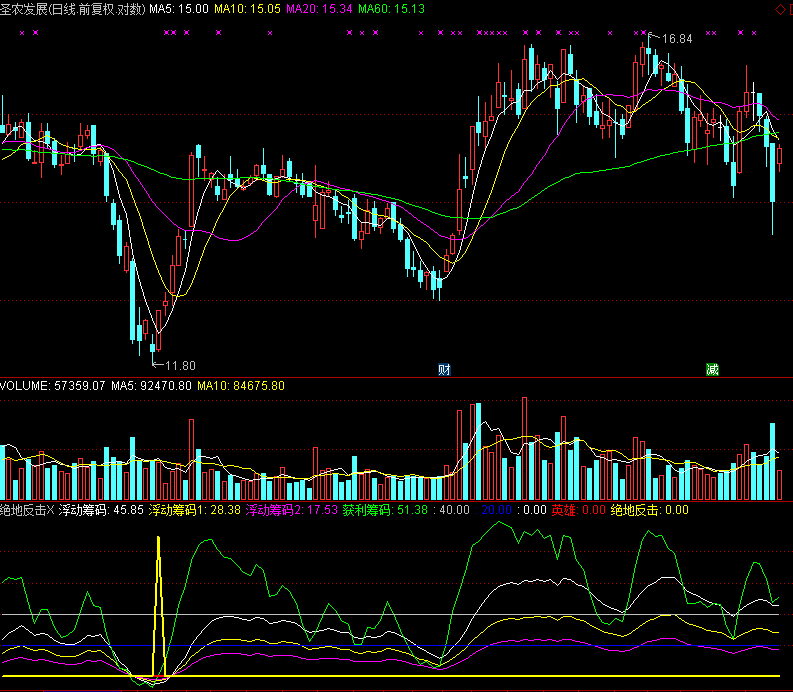Select the 圣农发展 stock title label
The width and height of the screenshot is (793, 692).
pyautogui.click(x=26, y=8)
